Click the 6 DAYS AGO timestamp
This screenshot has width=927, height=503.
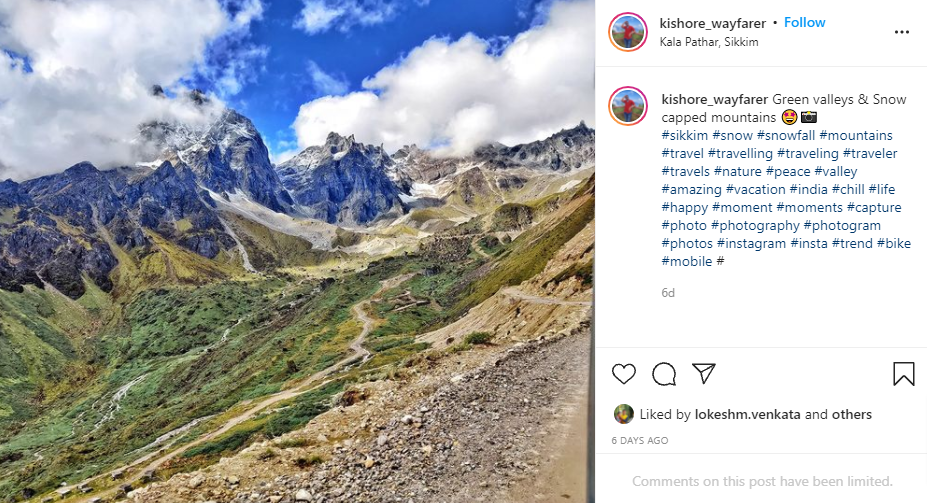pyautogui.click(x=640, y=440)
